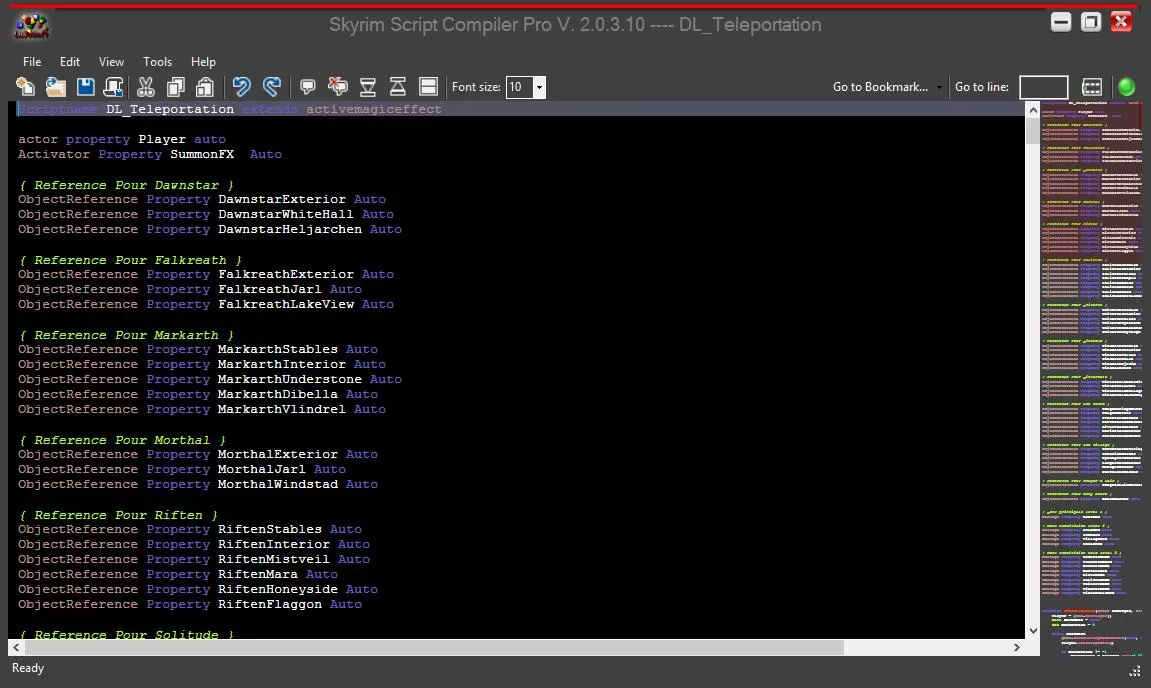Click the MarkarthUnderstone property line
Screen dimensions: 1151x688
click(210, 379)
